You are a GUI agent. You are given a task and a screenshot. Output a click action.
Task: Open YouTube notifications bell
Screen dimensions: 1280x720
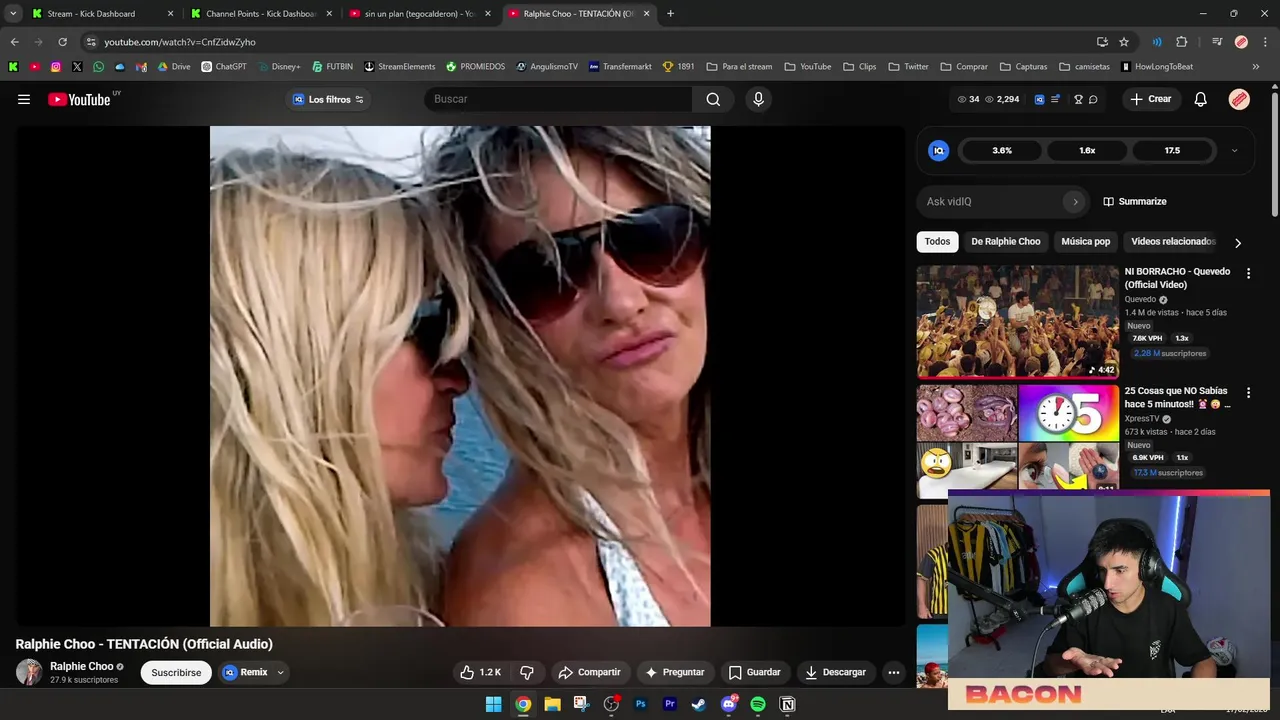(1200, 99)
